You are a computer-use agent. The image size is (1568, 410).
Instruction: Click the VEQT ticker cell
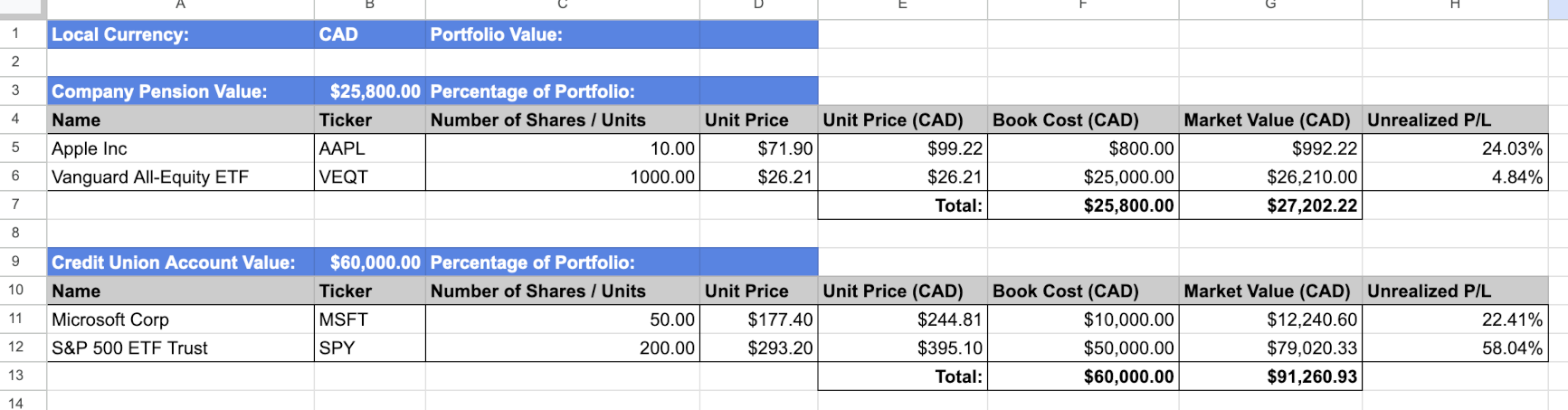click(369, 176)
